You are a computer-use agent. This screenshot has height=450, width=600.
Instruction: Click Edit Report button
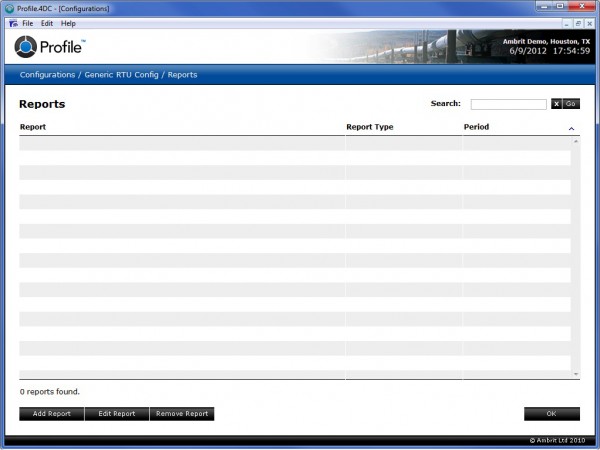[117, 414]
